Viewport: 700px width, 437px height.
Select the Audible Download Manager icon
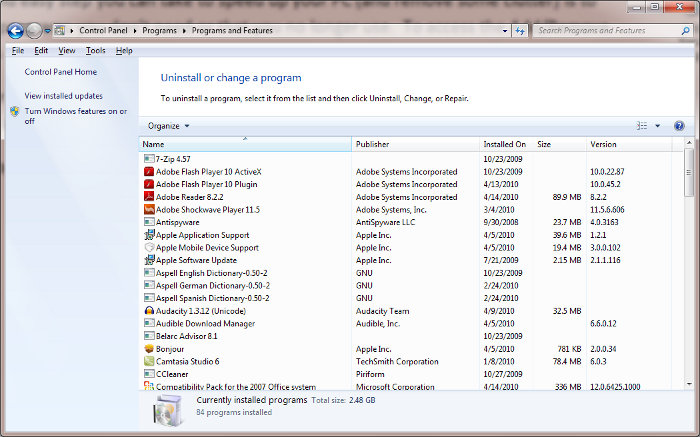click(x=149, y=323)
